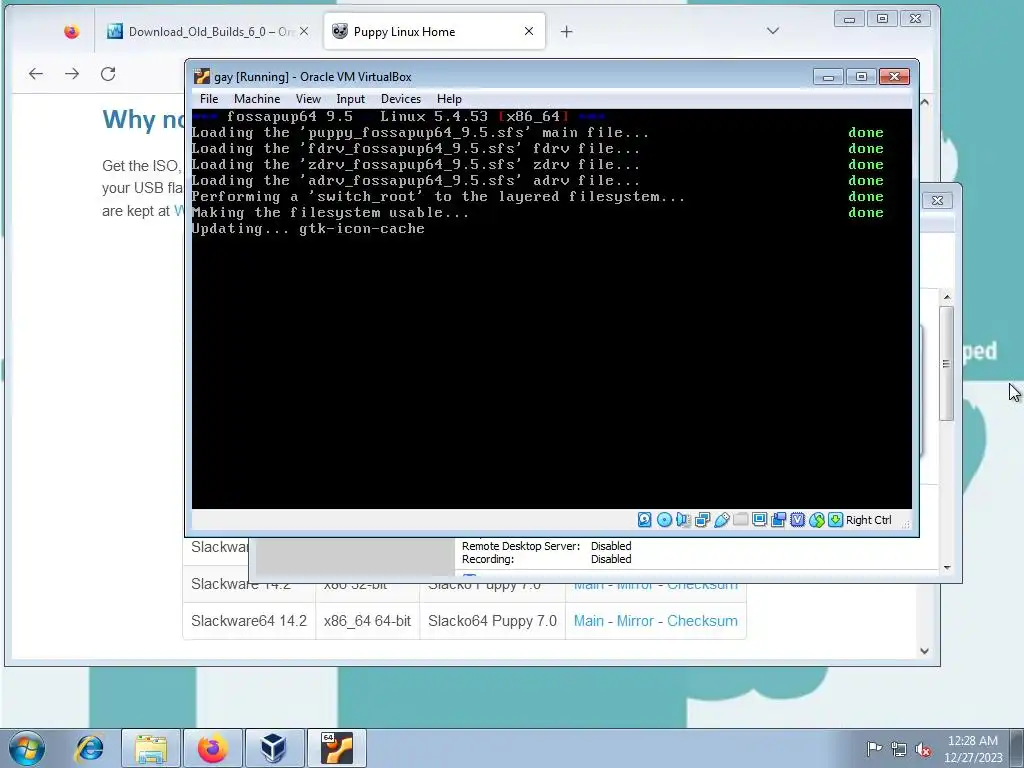This screenshot has width=1024, height=768.
Task: Open the File menu in VirtualBox VM window
Action: pyautogui.click(x=209, y=99)
